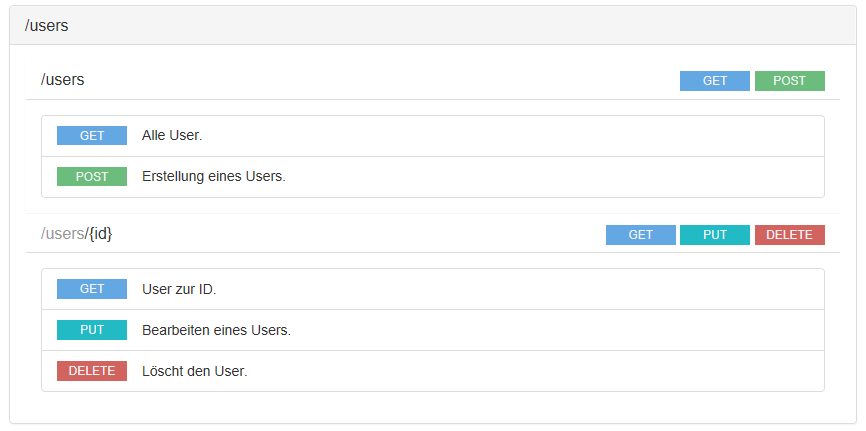Click the {id} parameter in the resource path

[x=100, y=234]
